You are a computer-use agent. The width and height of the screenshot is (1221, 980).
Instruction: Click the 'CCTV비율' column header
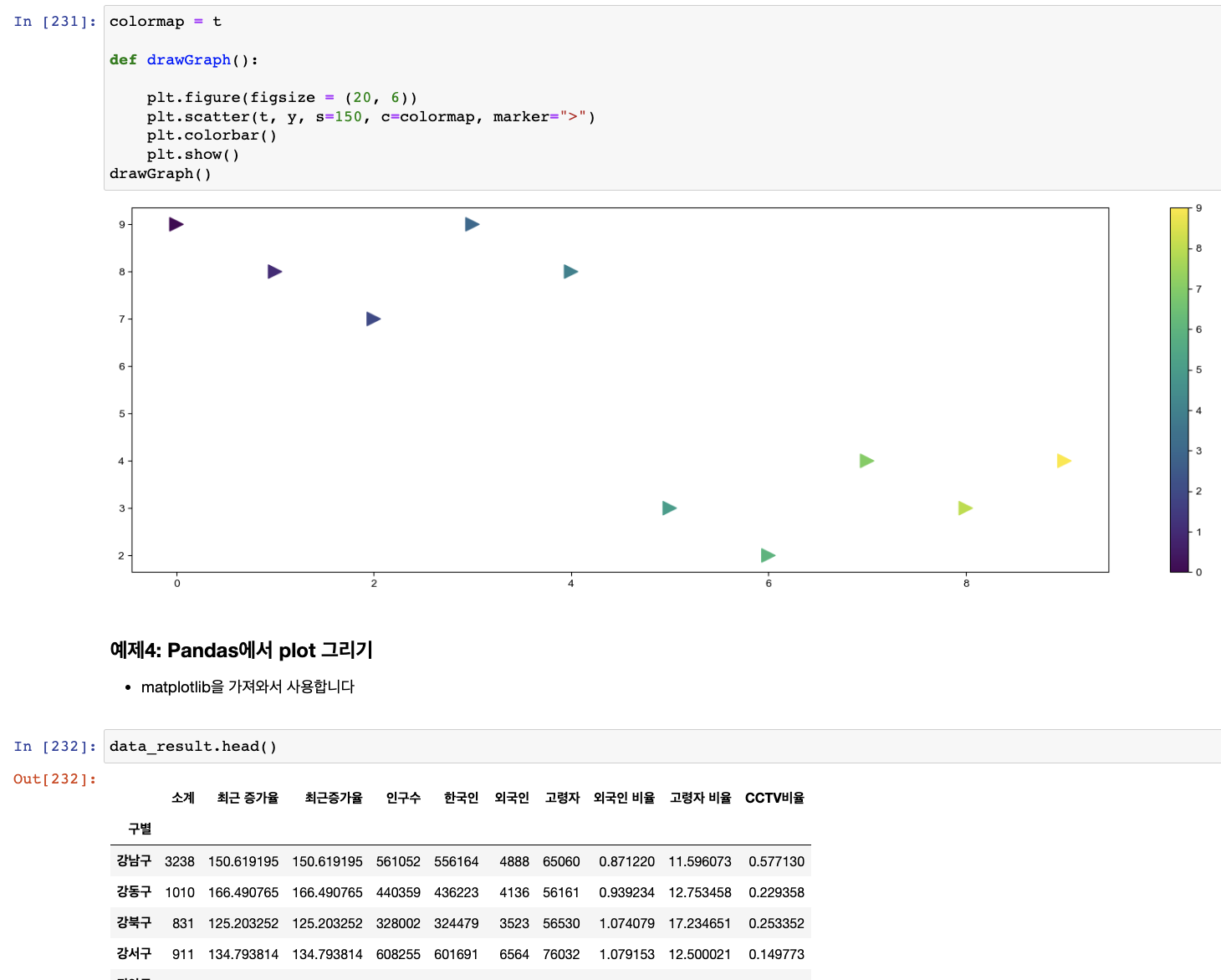(x=774, y=798)
